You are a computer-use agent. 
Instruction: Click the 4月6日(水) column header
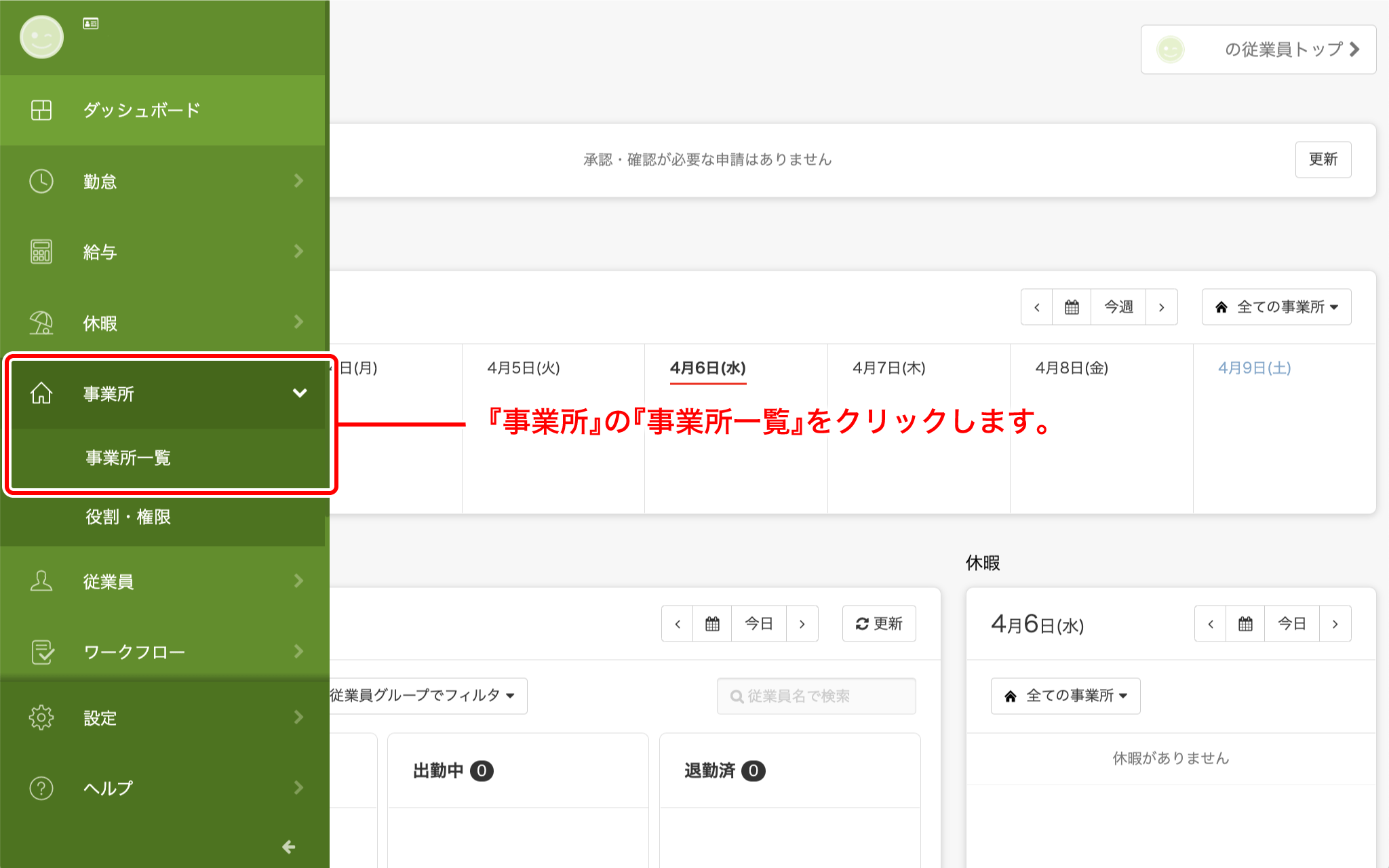coord(708,368)
